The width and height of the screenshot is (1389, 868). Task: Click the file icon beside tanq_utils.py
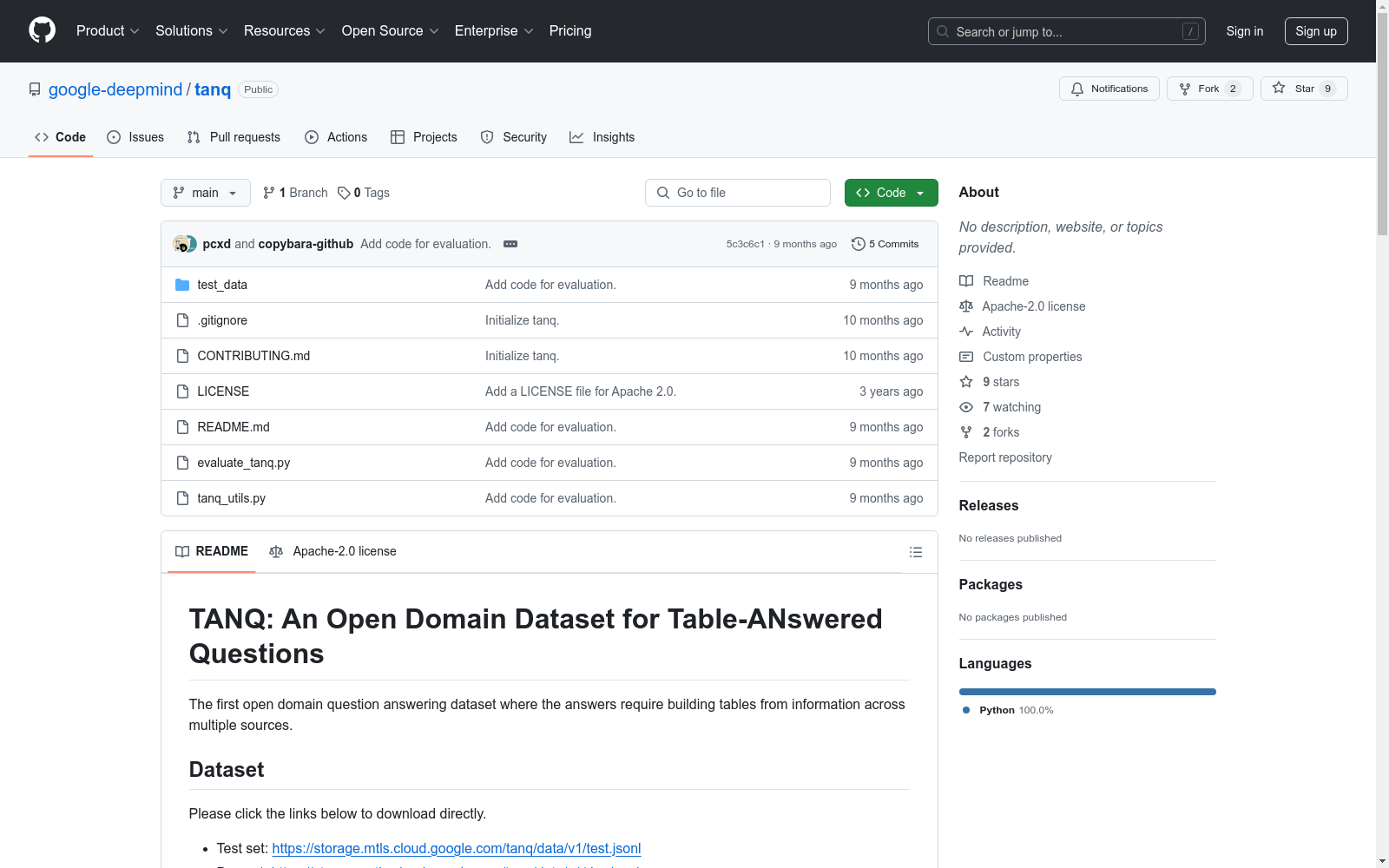182,498
